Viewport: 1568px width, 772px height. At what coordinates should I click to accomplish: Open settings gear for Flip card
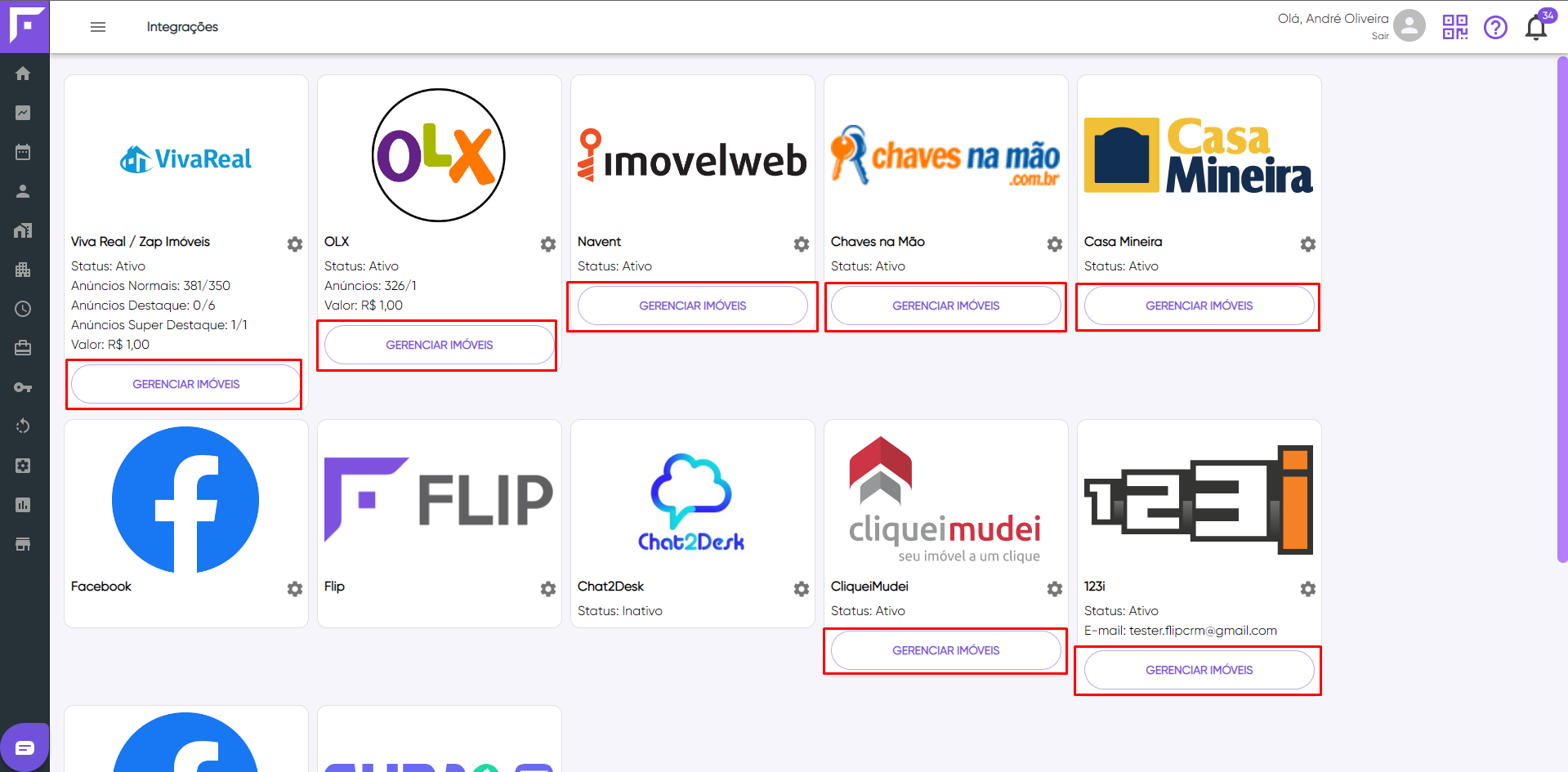548,589
